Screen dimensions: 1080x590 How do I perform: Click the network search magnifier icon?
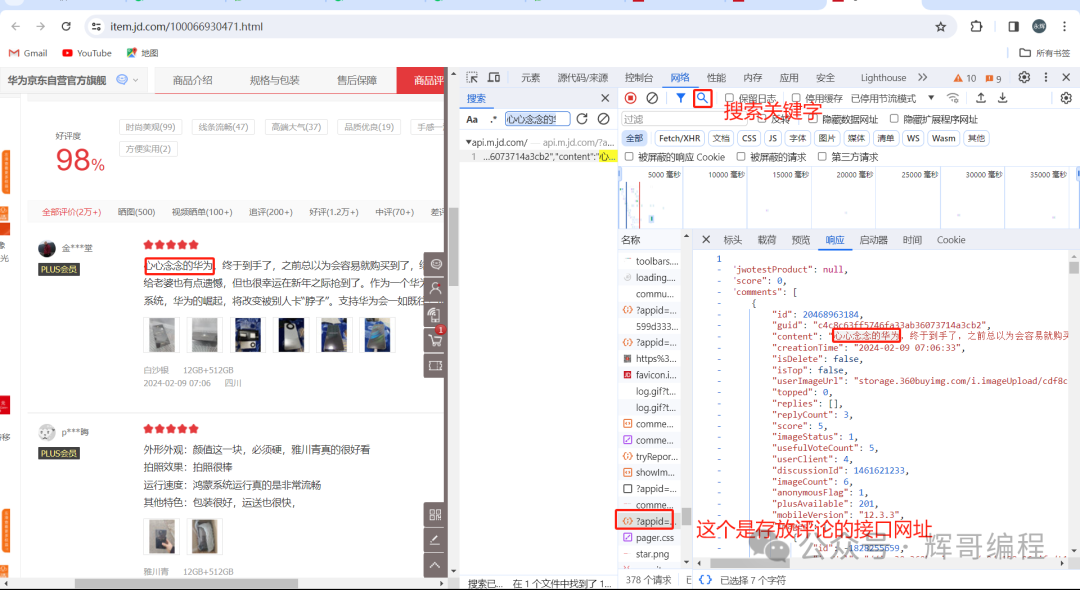[x=702, y=98]
